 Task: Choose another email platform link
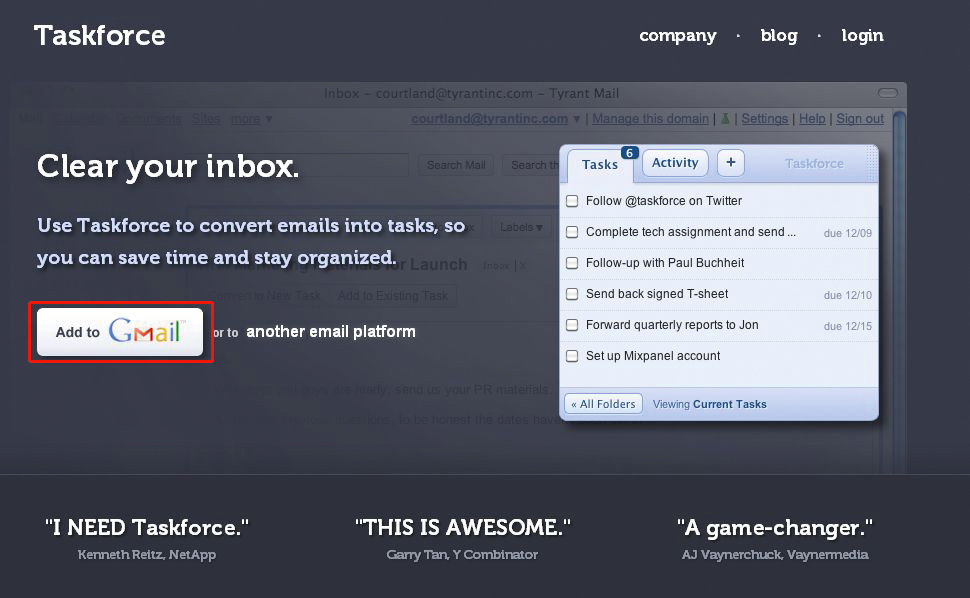point(330,332)
